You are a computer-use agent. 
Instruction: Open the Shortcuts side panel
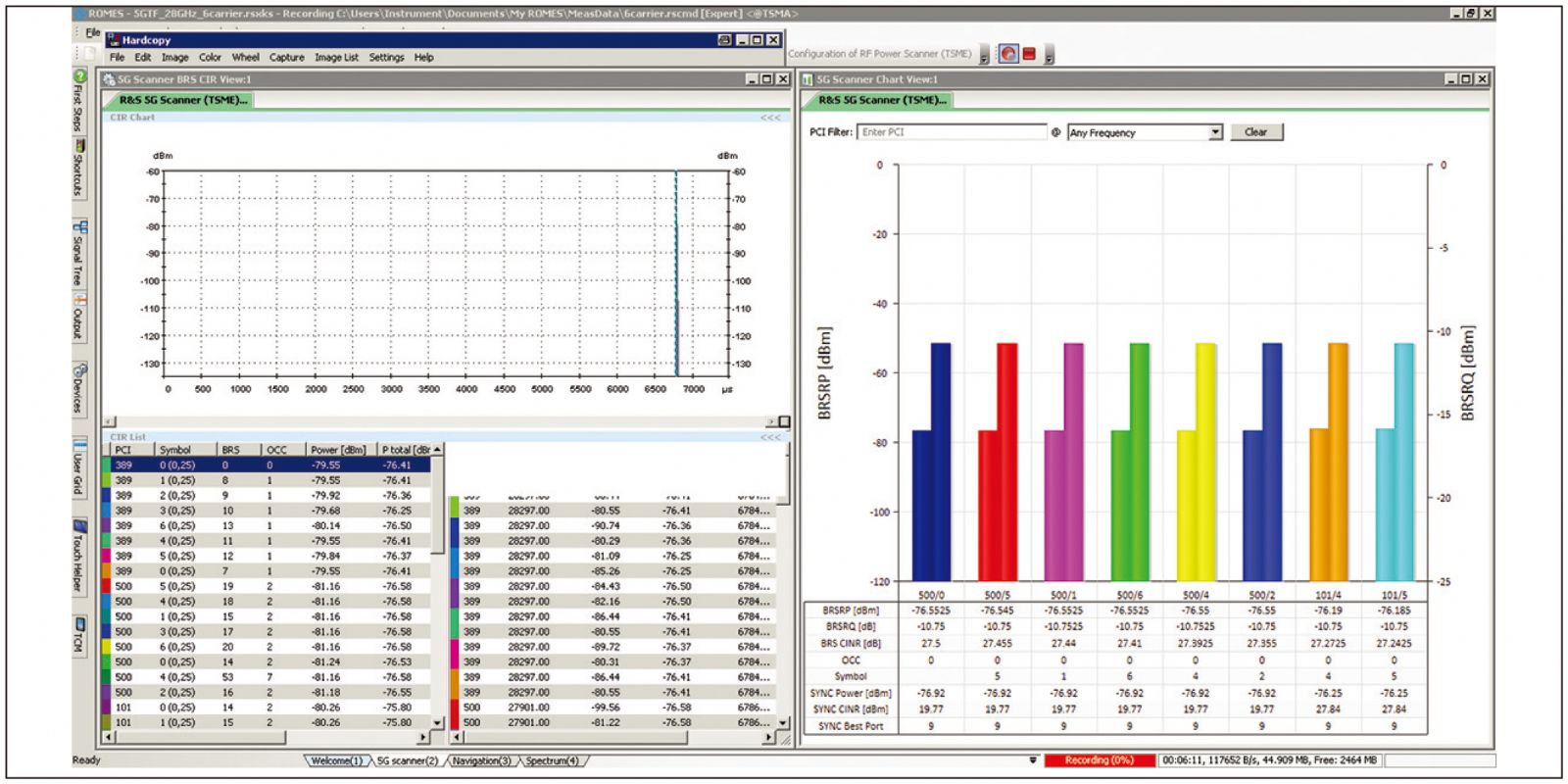pos(79,167)
